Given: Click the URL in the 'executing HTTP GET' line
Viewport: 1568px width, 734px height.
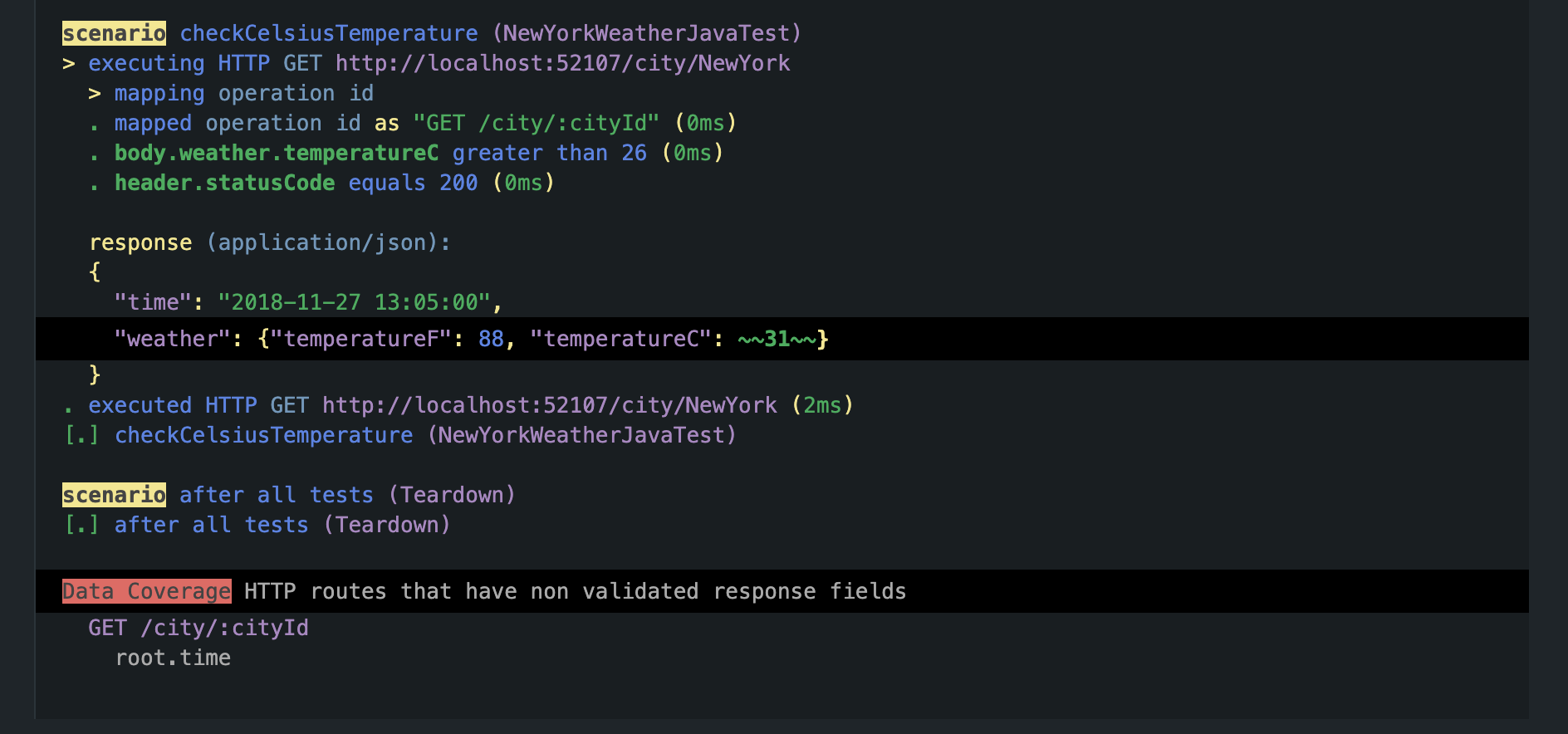Looking at the screenshot, I should tap(563, 63).
